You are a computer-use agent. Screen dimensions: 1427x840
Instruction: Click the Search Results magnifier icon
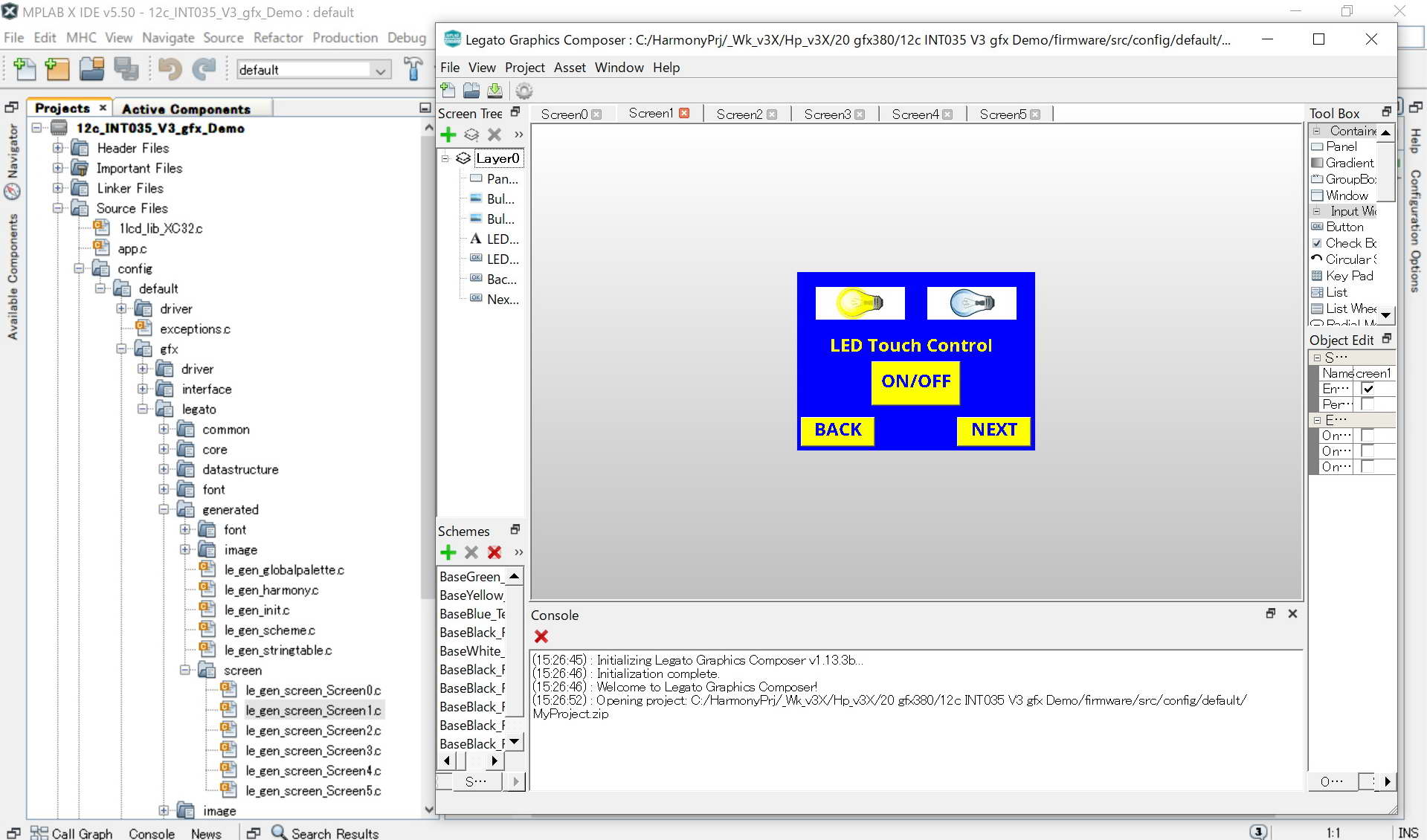(279, 833)
